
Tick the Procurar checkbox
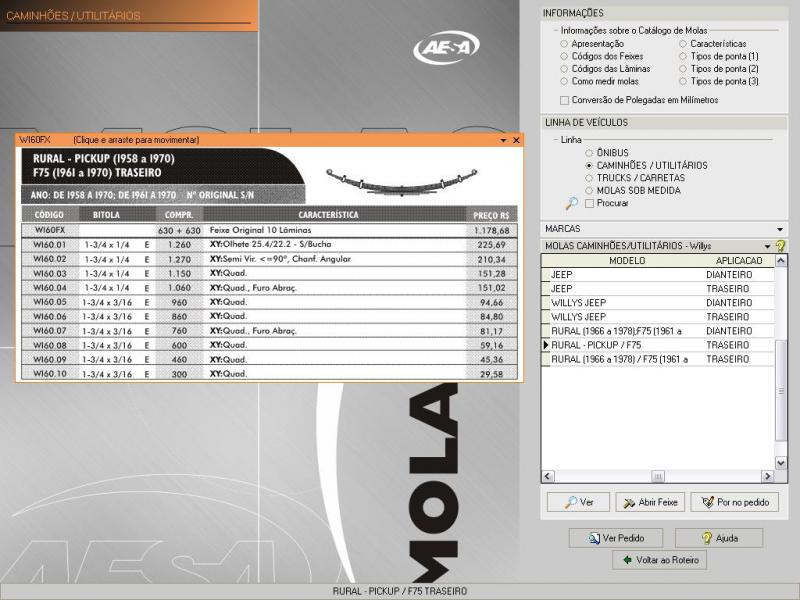589,204
